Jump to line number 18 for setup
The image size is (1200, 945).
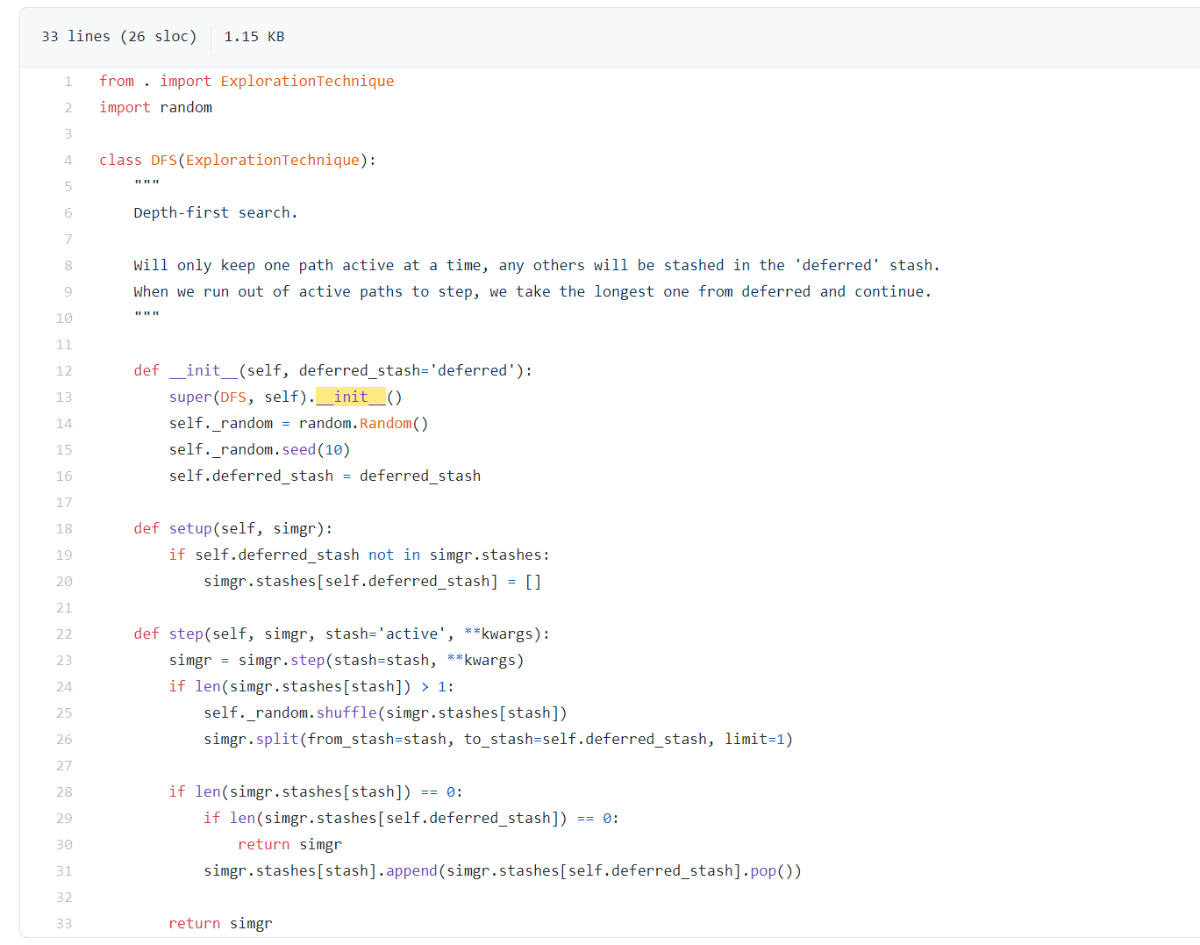click(x=64, y=529)
